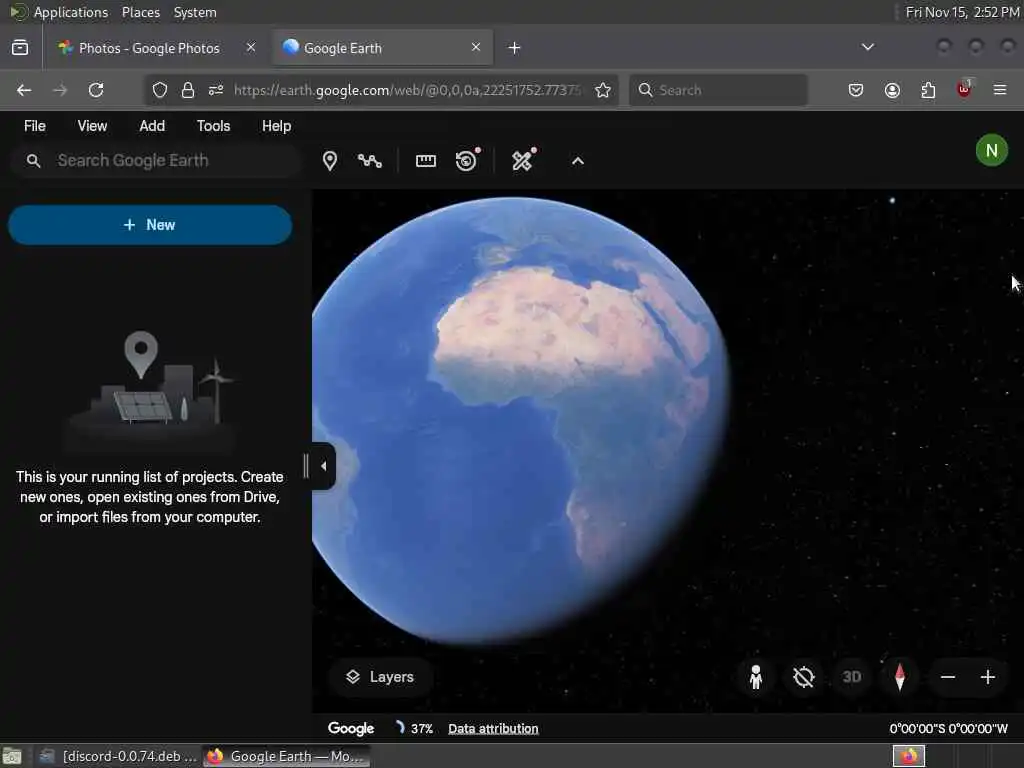Click the tracking protection shield icon
Viewport: 1024px width, 768px height.
pyautogui.click(x=160, y=90)
